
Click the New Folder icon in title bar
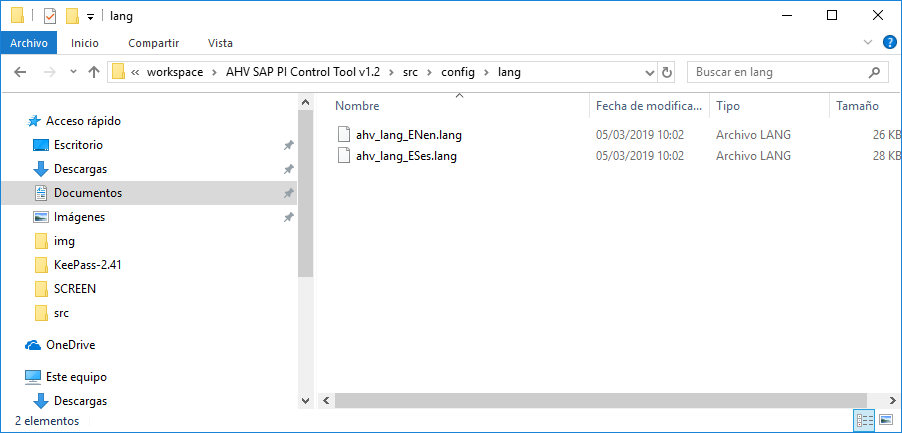(72, 16)
